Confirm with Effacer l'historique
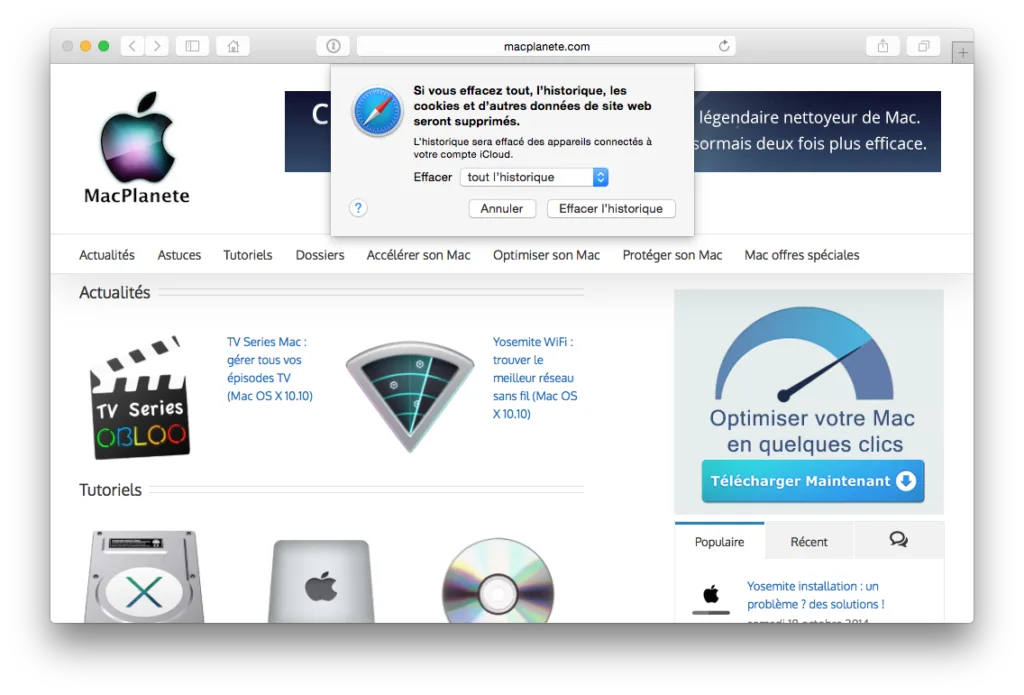1024x695 pixels. point(611,208)
